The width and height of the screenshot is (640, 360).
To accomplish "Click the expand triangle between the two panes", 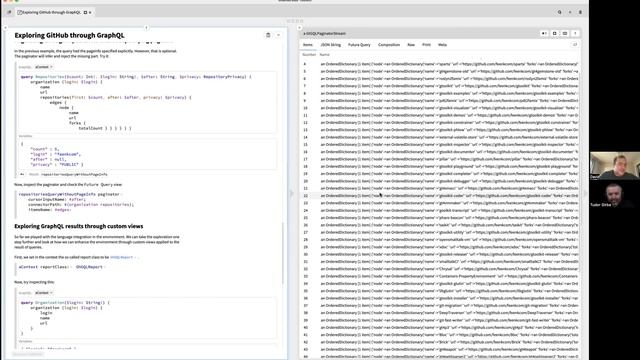I will (x=291, y=193).
